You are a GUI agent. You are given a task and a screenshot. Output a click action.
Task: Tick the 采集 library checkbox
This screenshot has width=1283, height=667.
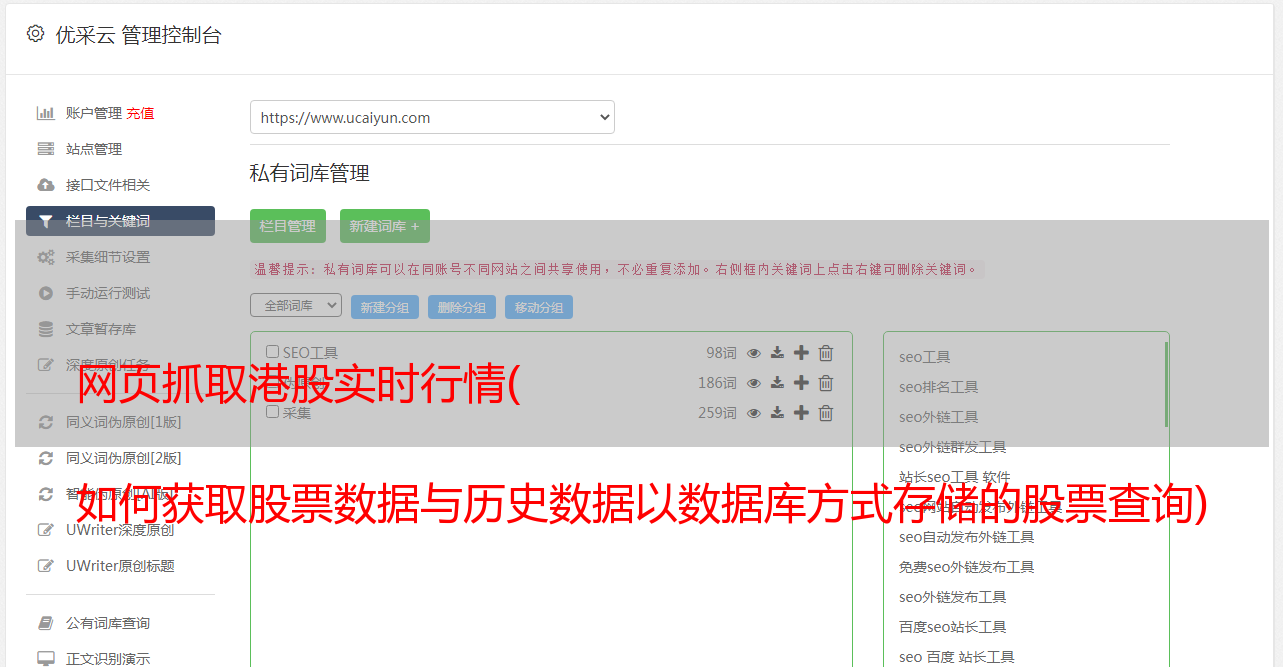tap(272, 412)
